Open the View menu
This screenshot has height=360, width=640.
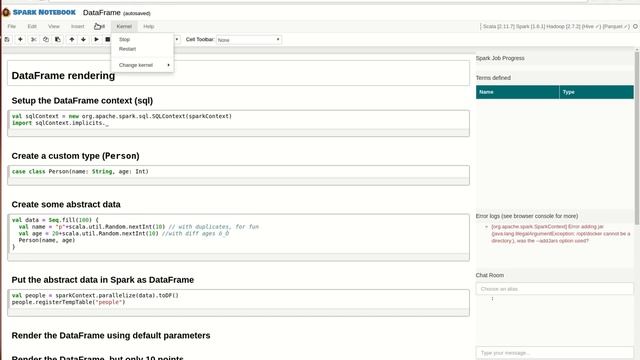pyautogui.click(x=54, y=27)
